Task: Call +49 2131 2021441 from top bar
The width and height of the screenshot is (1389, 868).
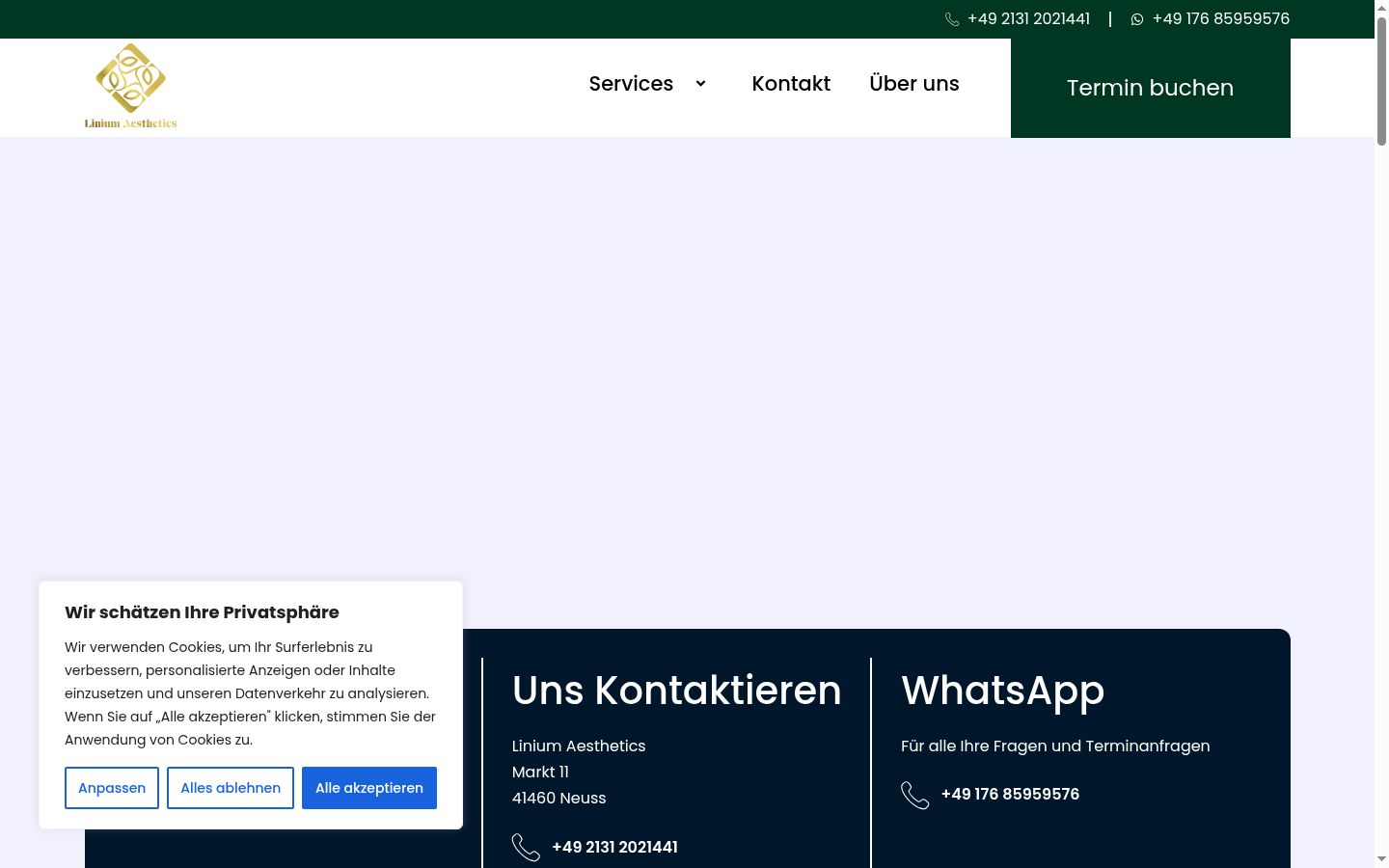Action: coord(1028,19)
